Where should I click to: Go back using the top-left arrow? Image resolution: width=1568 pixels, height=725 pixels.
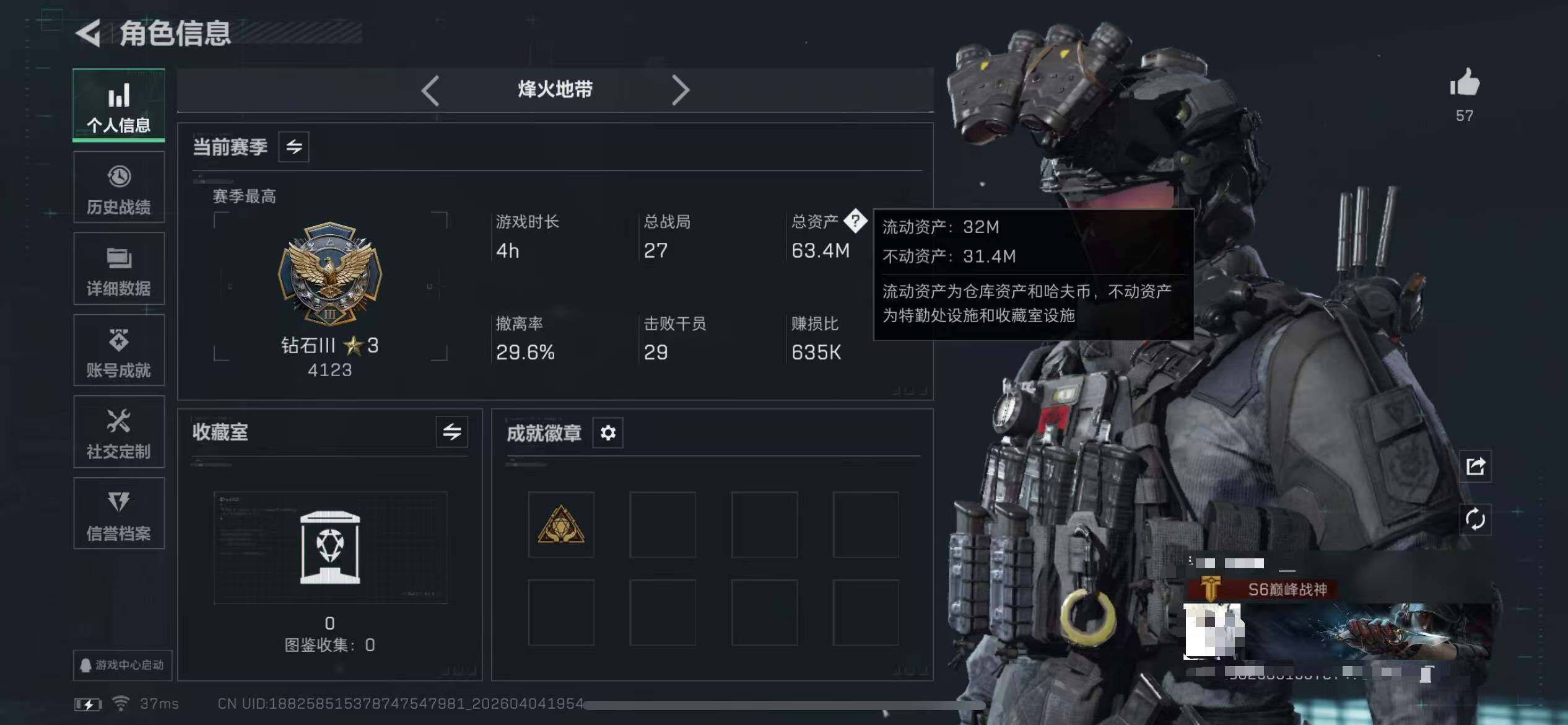(88, 33)
